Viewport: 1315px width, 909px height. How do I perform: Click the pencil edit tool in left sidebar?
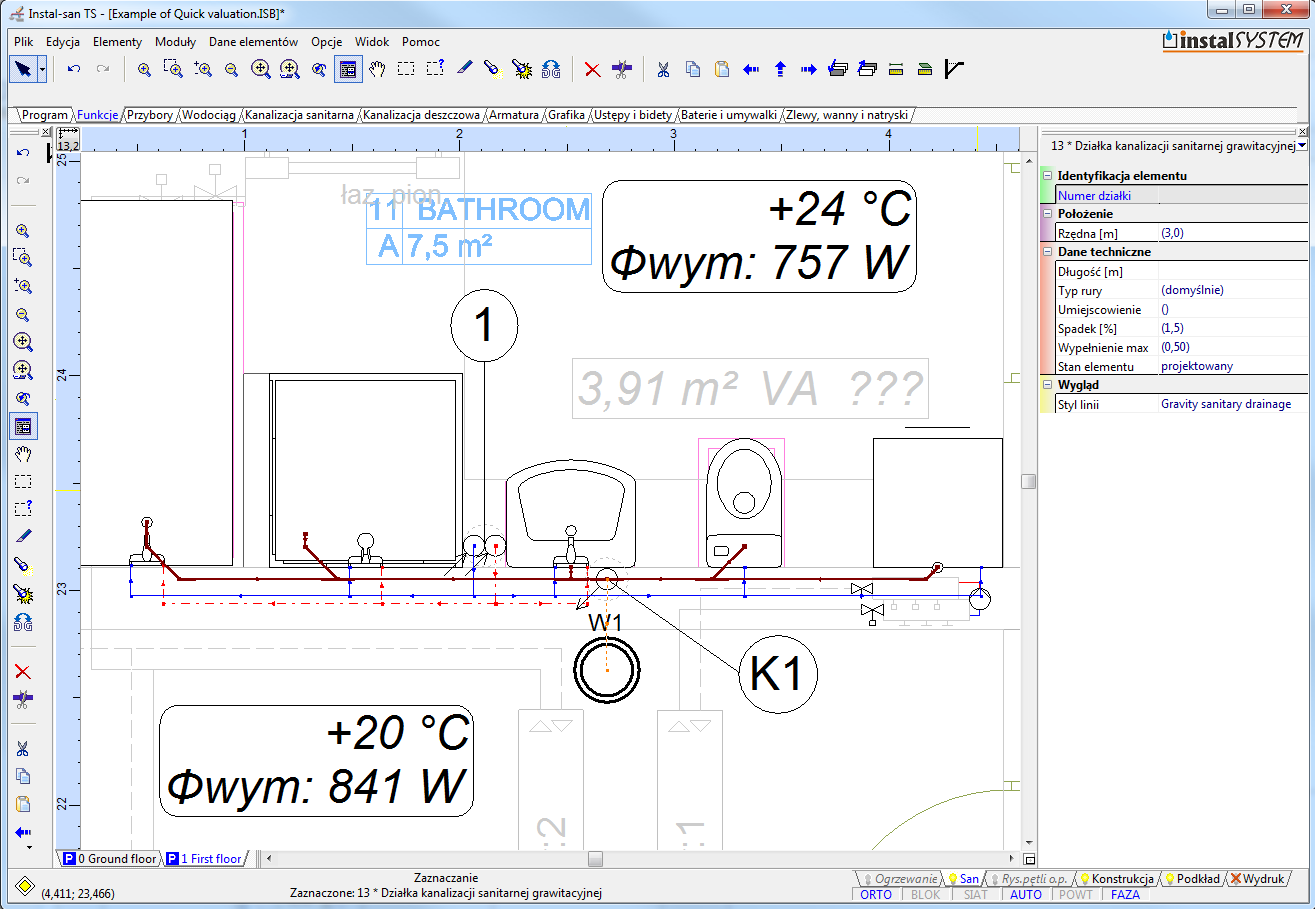22,536
